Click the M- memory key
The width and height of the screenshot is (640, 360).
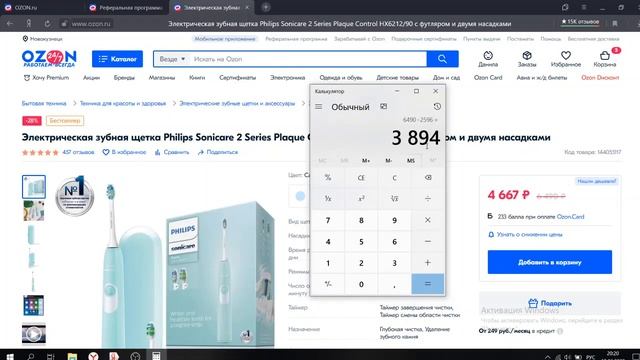pyautogui.click(x=389, y=161)
